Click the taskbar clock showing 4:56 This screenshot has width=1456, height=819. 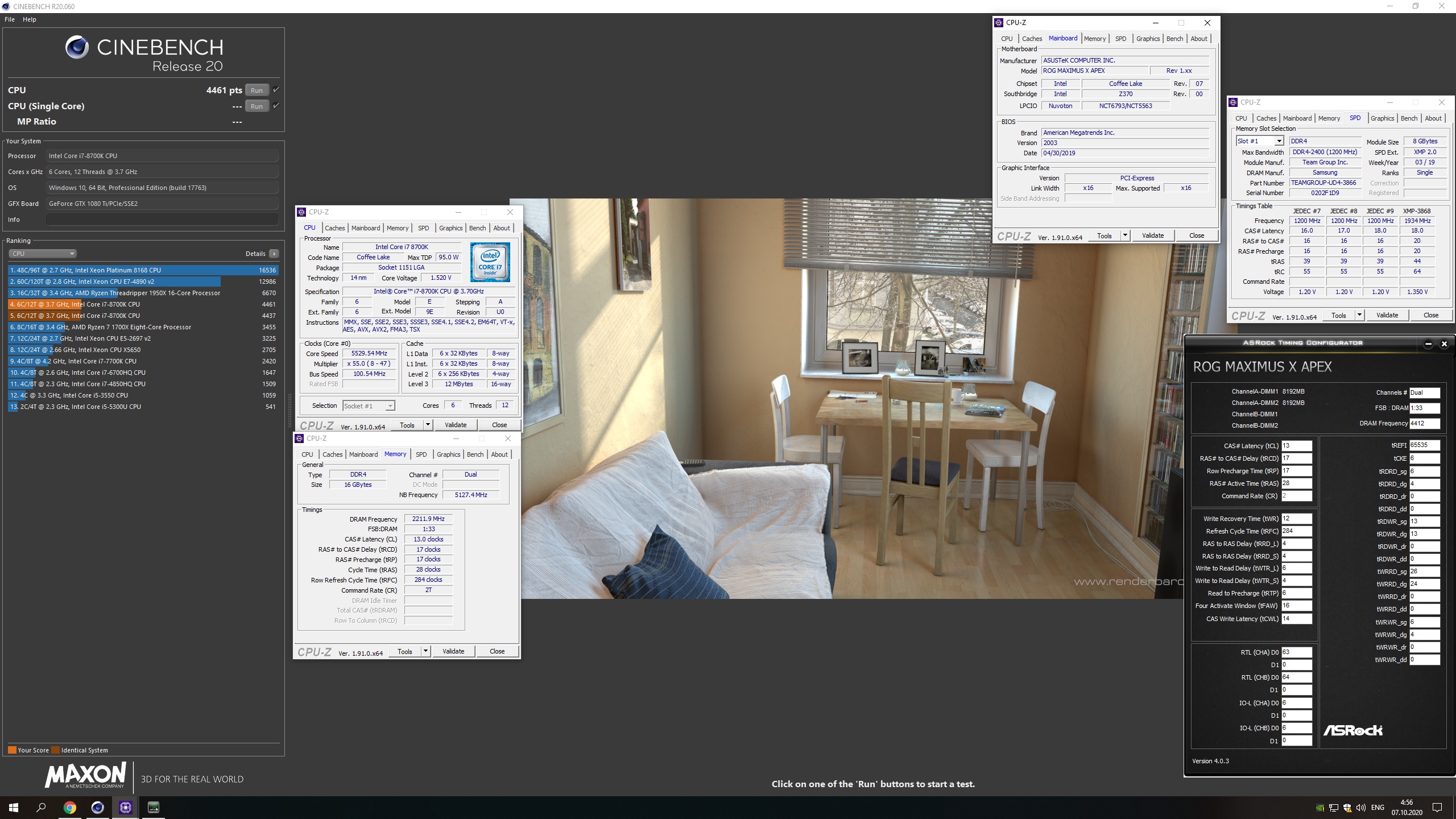click(1407, 808)
